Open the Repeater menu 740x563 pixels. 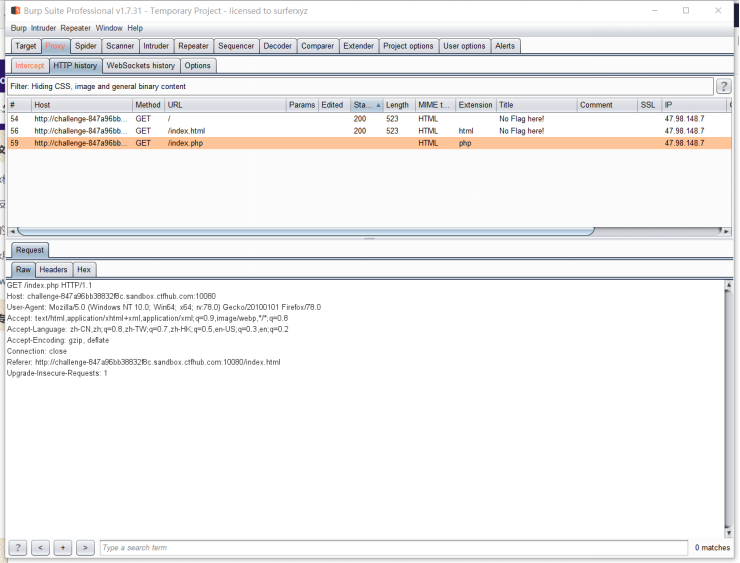pyautogui.click(x=76, y=28)
